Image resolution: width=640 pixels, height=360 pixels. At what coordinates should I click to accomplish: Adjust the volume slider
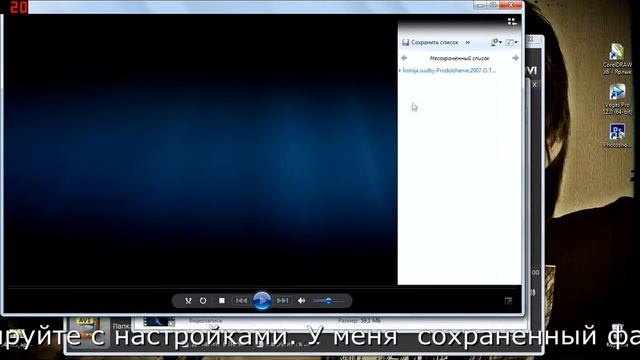pyautogui.click(x=328, y=301)
